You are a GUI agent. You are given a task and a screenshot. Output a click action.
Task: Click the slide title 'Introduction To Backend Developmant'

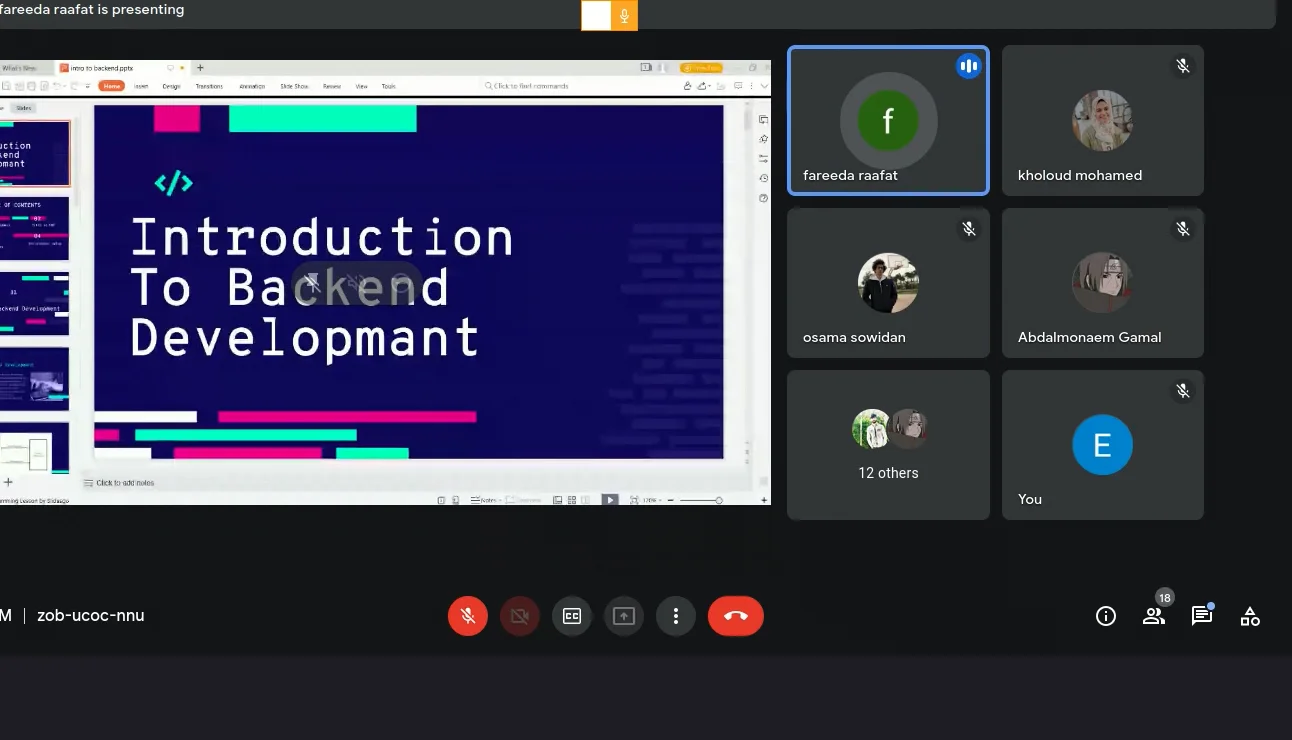[x=321, y=288]
